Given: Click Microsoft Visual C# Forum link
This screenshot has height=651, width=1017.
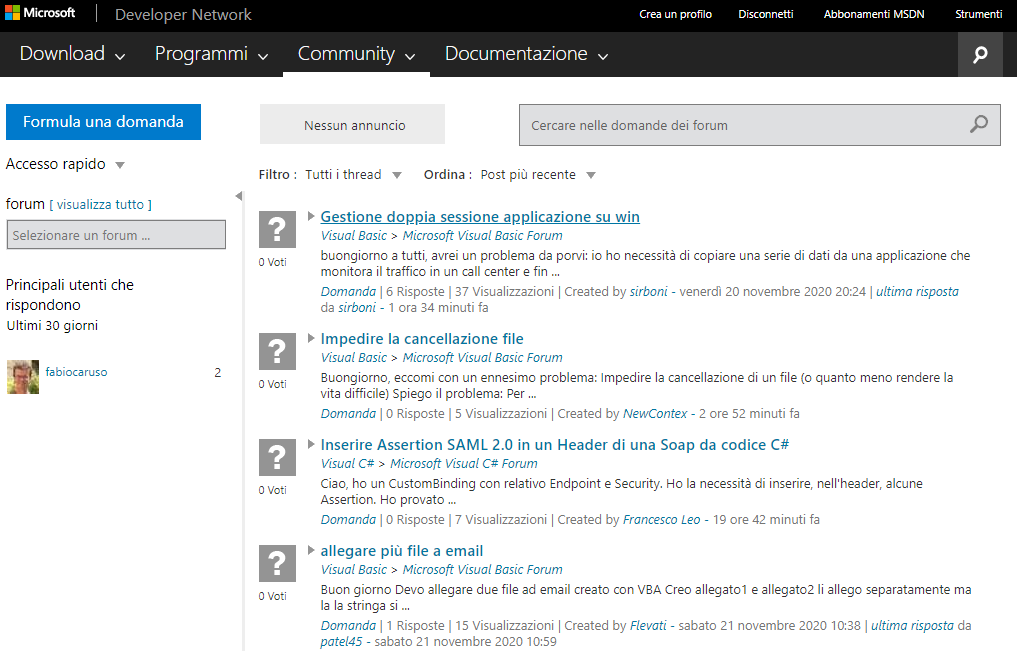Looking at the screenshot, I should click(x=464, y=464).
